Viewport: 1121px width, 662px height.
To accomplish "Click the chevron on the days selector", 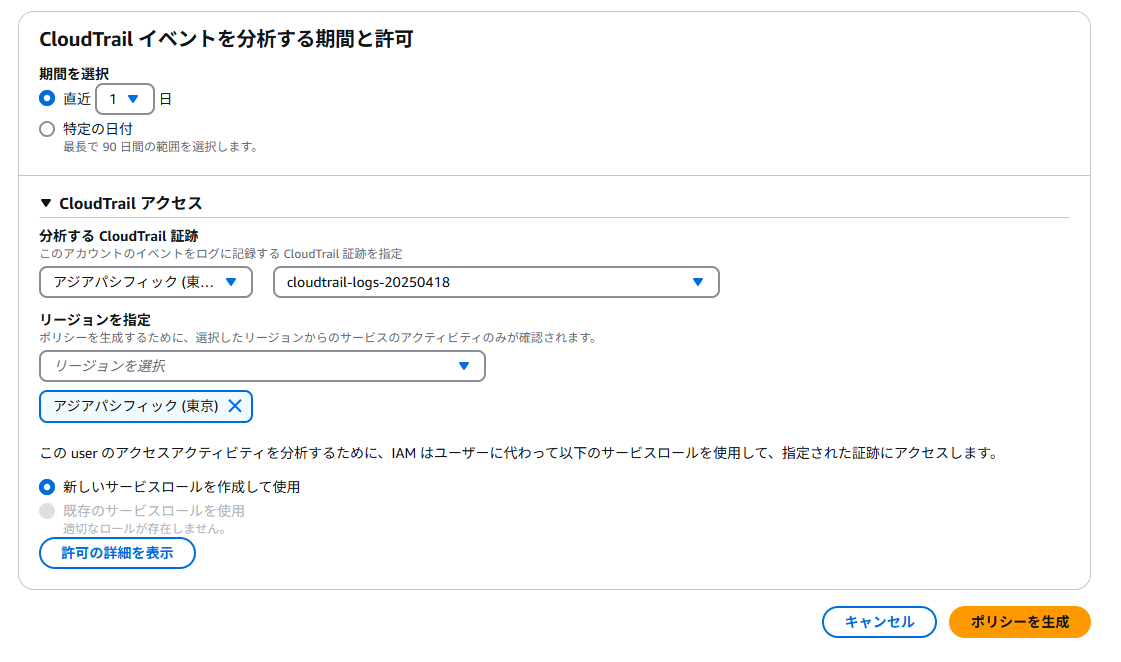I will point(138,98).
